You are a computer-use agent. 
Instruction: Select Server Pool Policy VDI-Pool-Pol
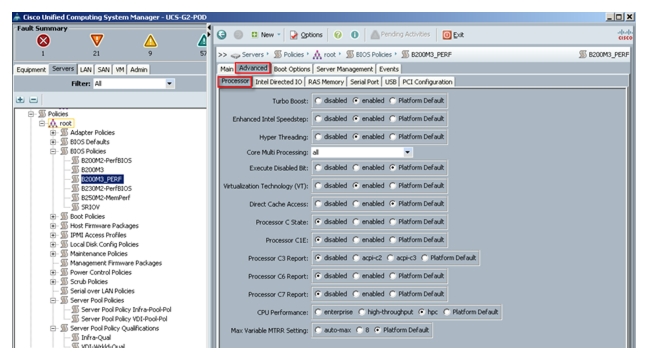coord(124,319)
